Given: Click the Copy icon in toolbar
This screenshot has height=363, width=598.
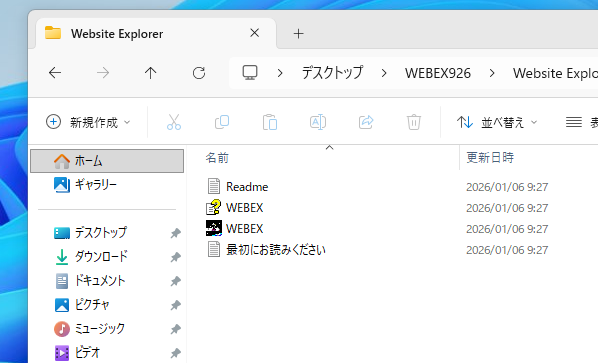Looking at the screenshot, I should coord(222,122).
